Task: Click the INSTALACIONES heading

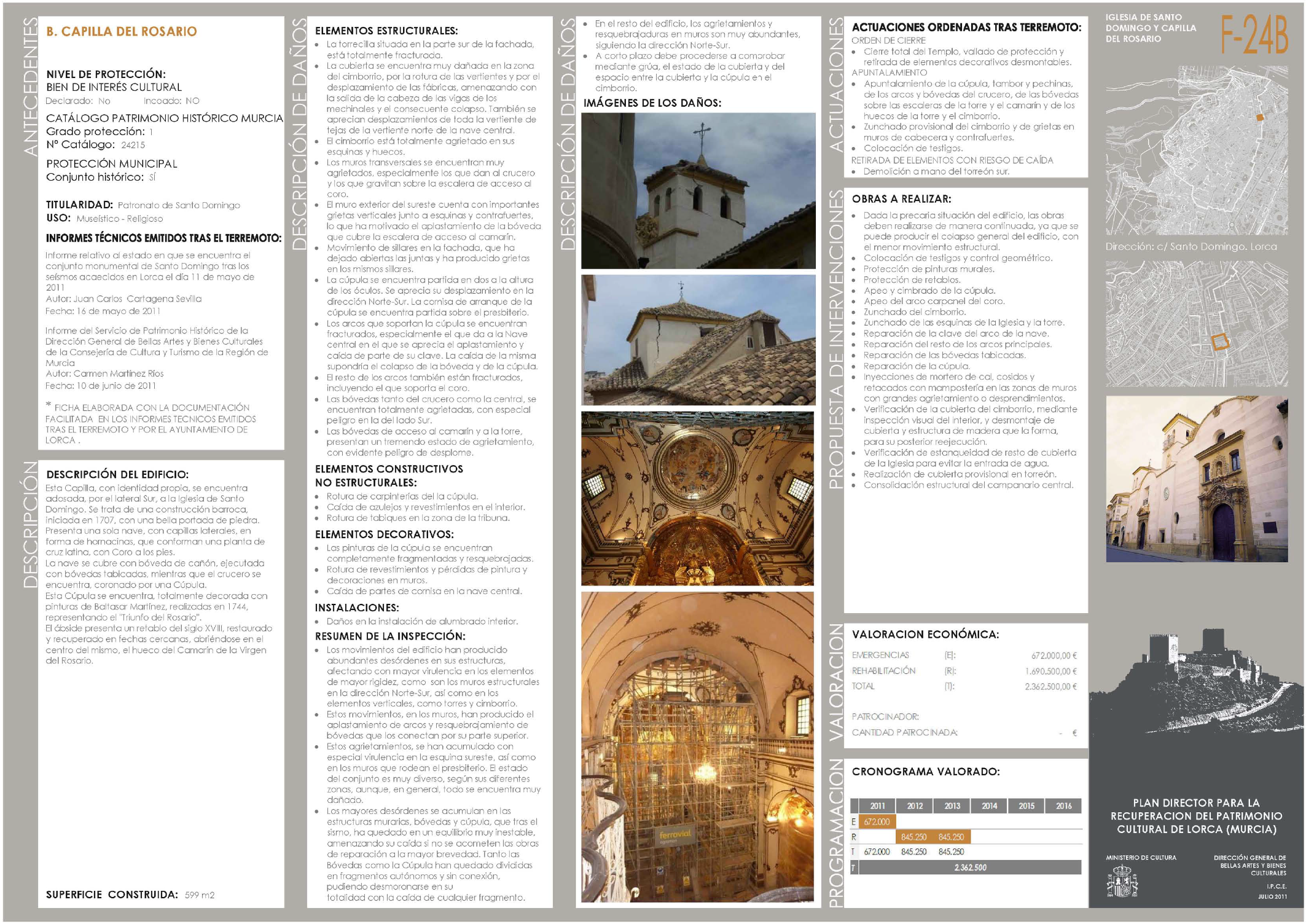Action: click(357, 608)
